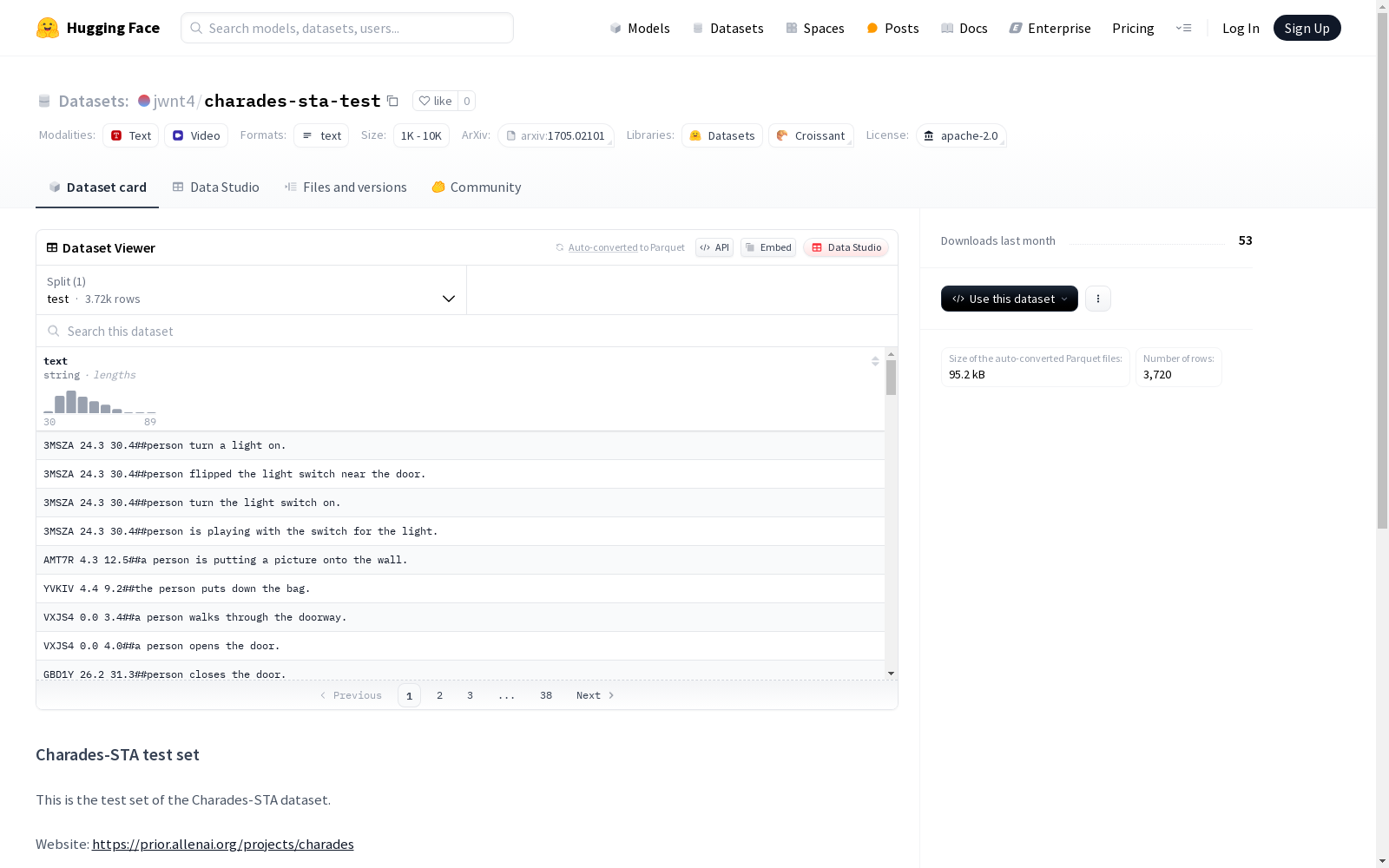Open the arxiv:1705.02101 tag

pos(556,135)
